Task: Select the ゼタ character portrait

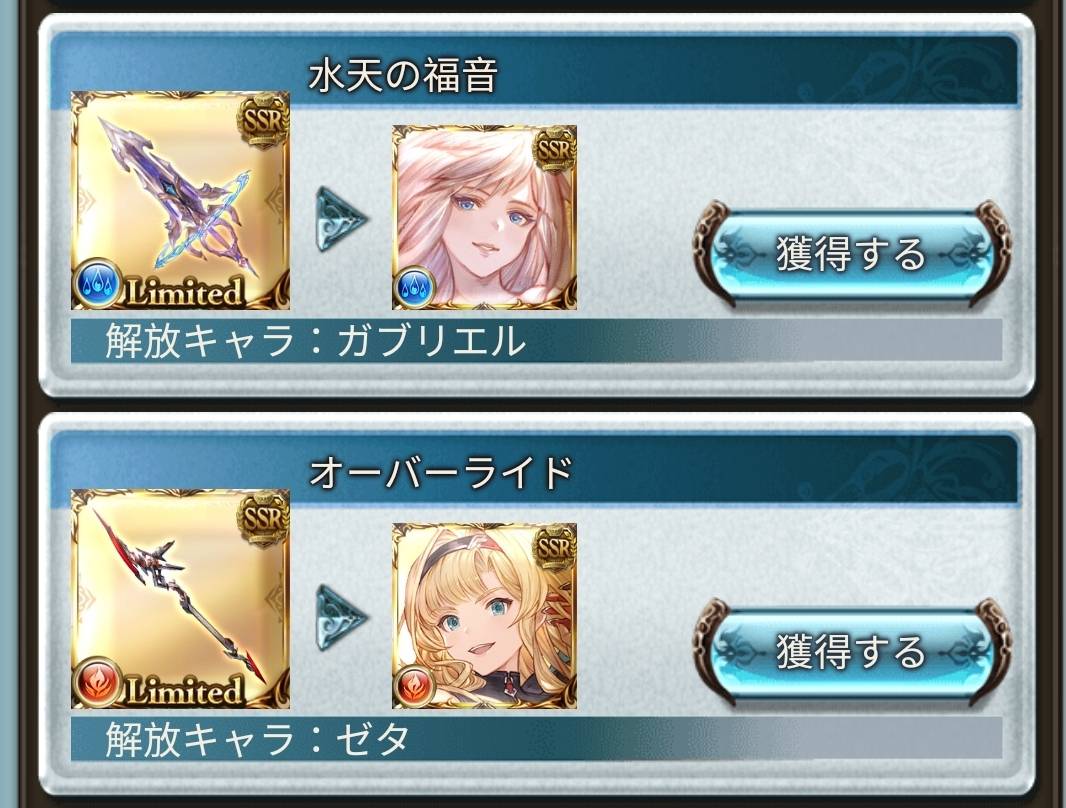Action: click(485, 616)
